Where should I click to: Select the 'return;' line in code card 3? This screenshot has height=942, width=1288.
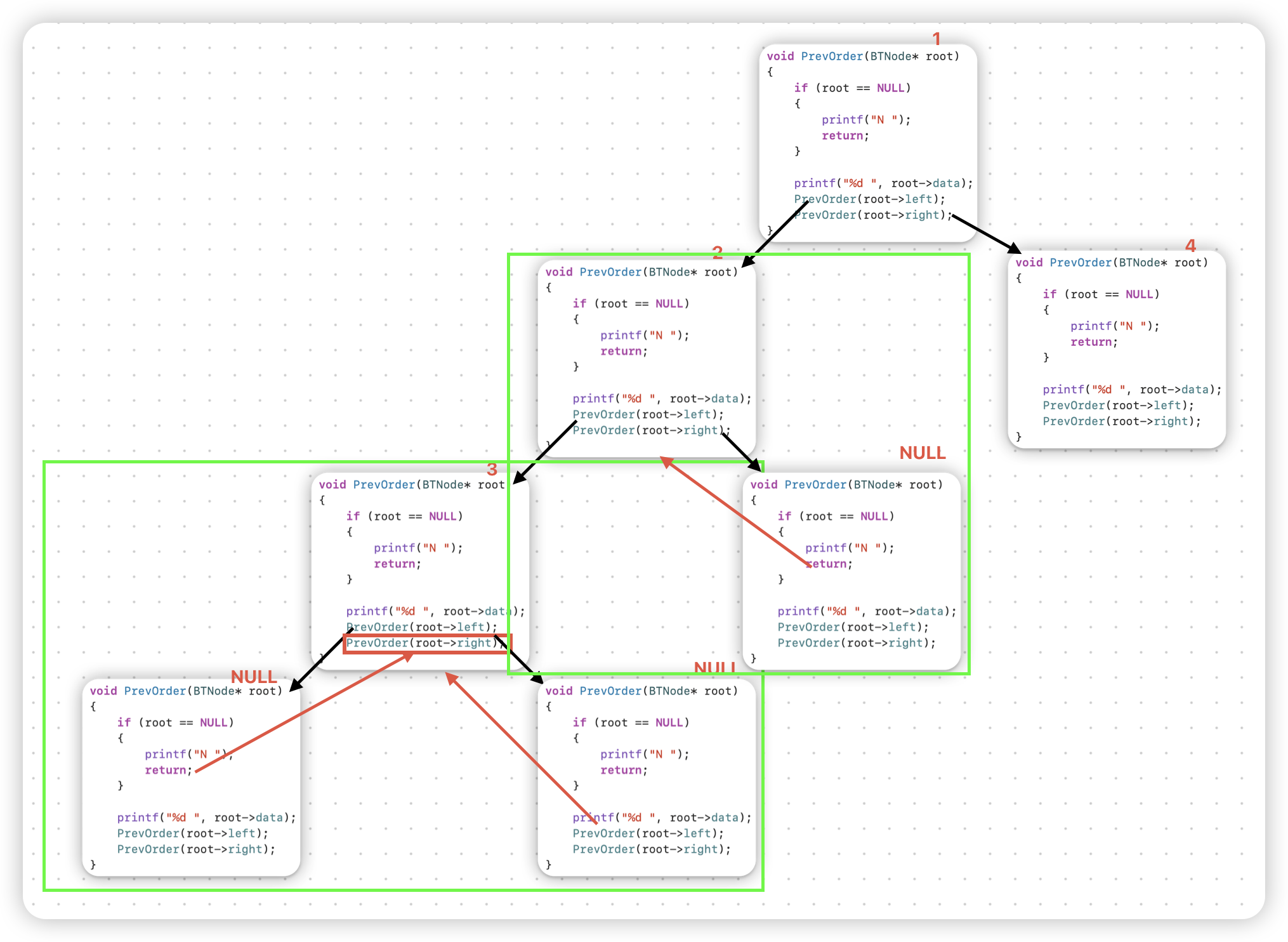coord(397,564)
